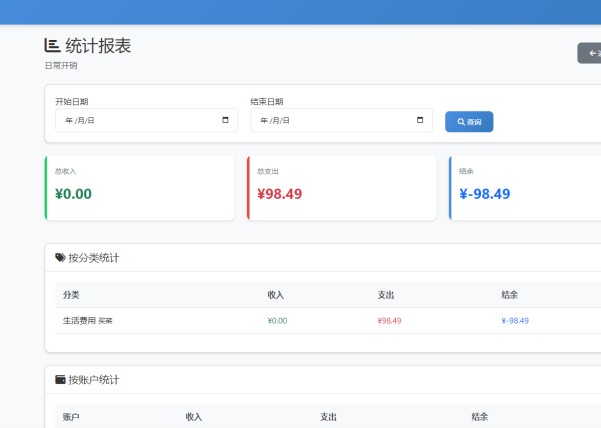Open the calendar picker in 结束日期 field
This screenshot has width=601, height=428.
(420, 121)
